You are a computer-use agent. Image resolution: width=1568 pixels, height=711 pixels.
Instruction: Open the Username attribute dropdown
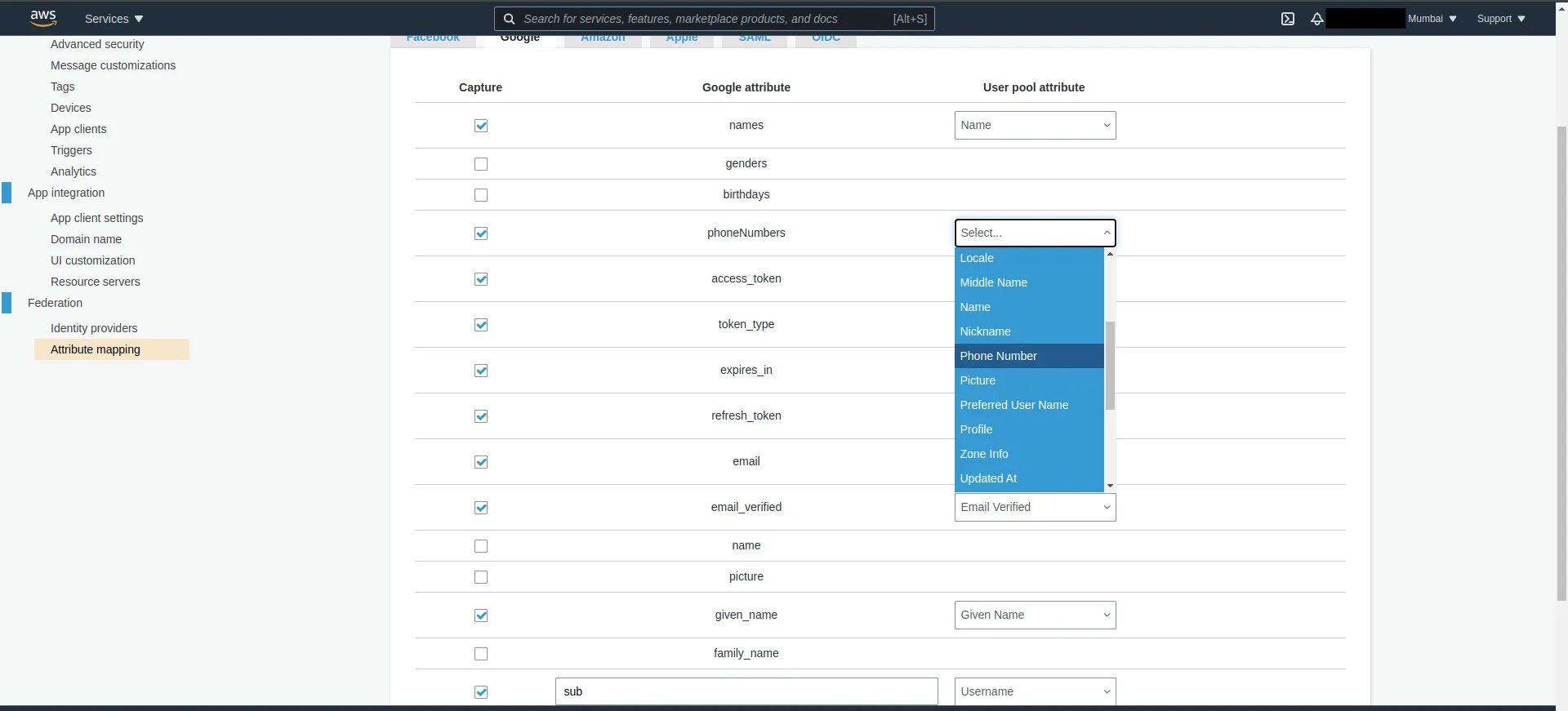1035,692
